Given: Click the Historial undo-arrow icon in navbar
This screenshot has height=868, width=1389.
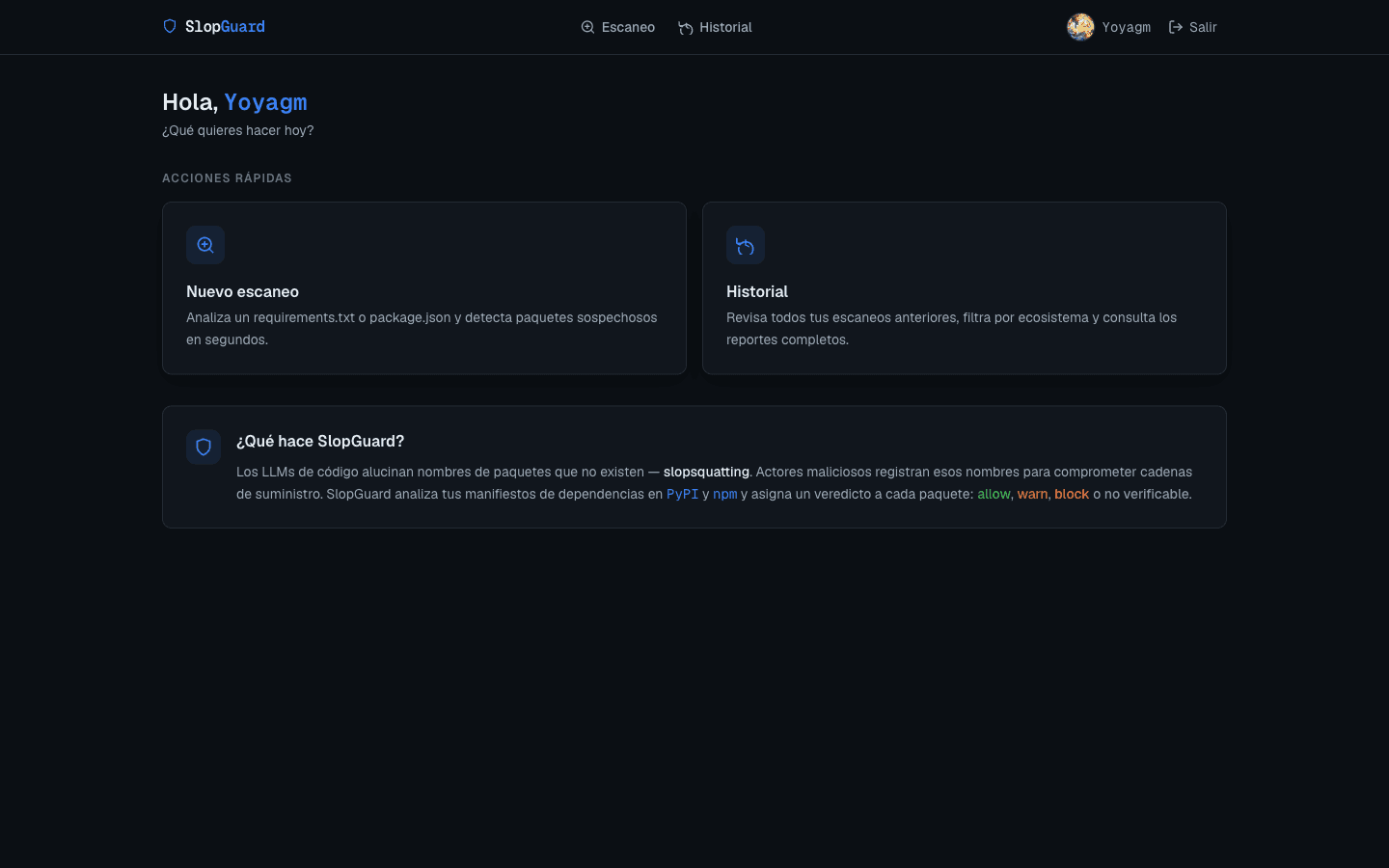Looking at the screenshot, I should (686, 28).
